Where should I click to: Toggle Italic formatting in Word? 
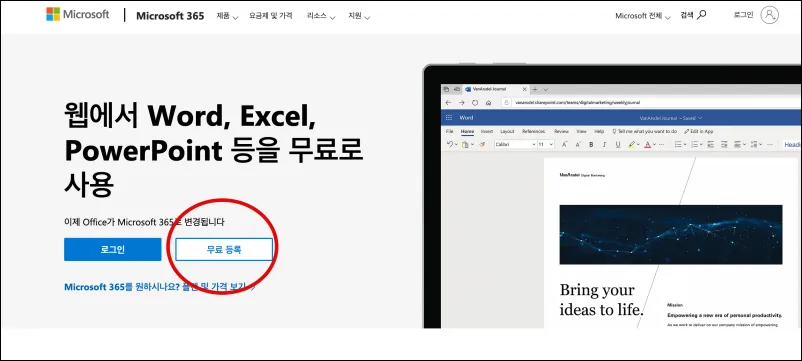(604, 145)
